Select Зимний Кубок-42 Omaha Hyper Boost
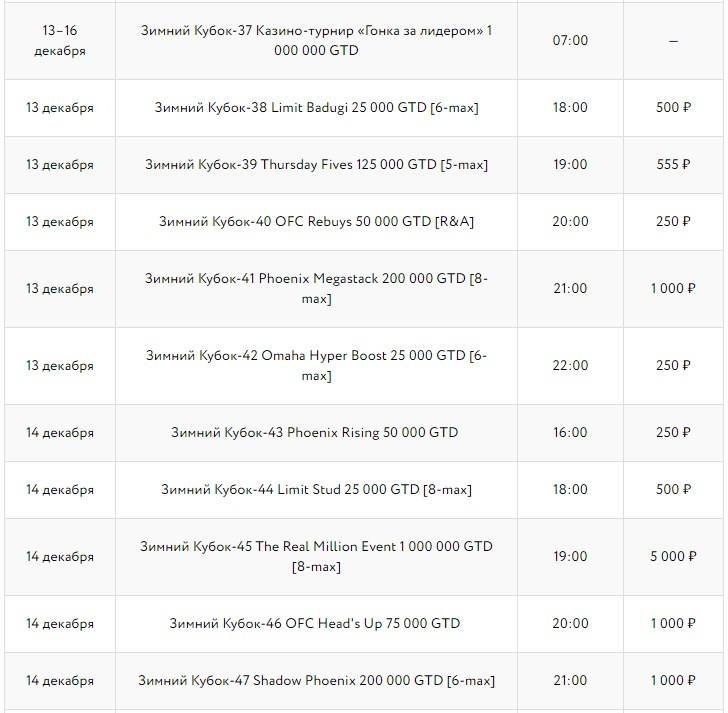728x713 pixels. [x=316, y=365]
